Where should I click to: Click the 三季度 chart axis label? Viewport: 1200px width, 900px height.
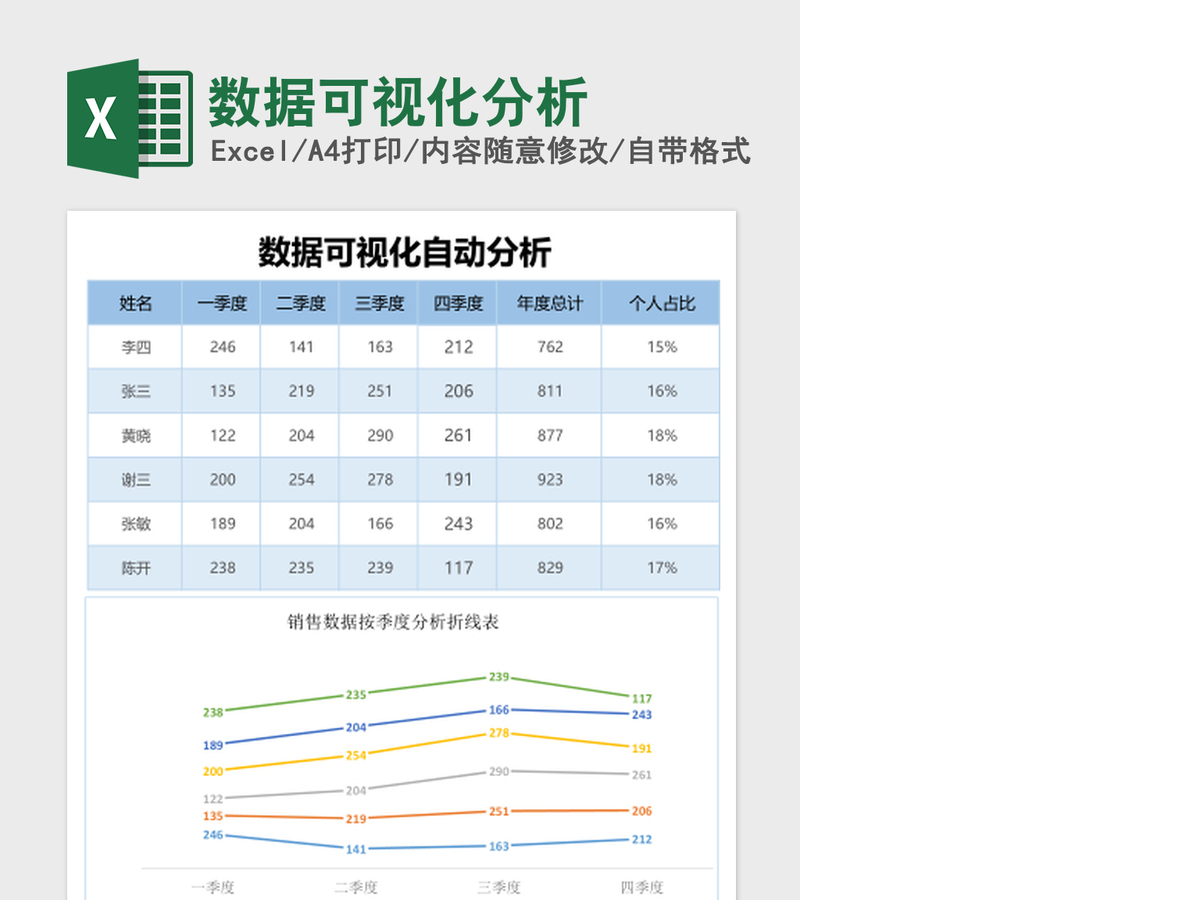click(499, 887)
